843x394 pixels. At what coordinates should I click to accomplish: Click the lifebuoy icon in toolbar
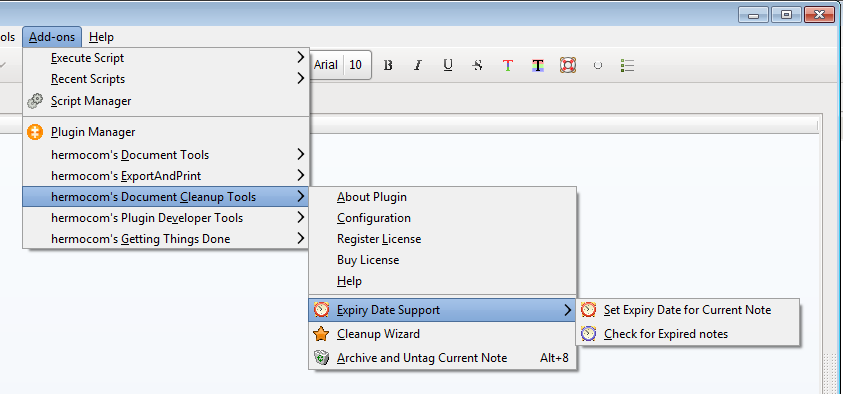pos(568,66)
